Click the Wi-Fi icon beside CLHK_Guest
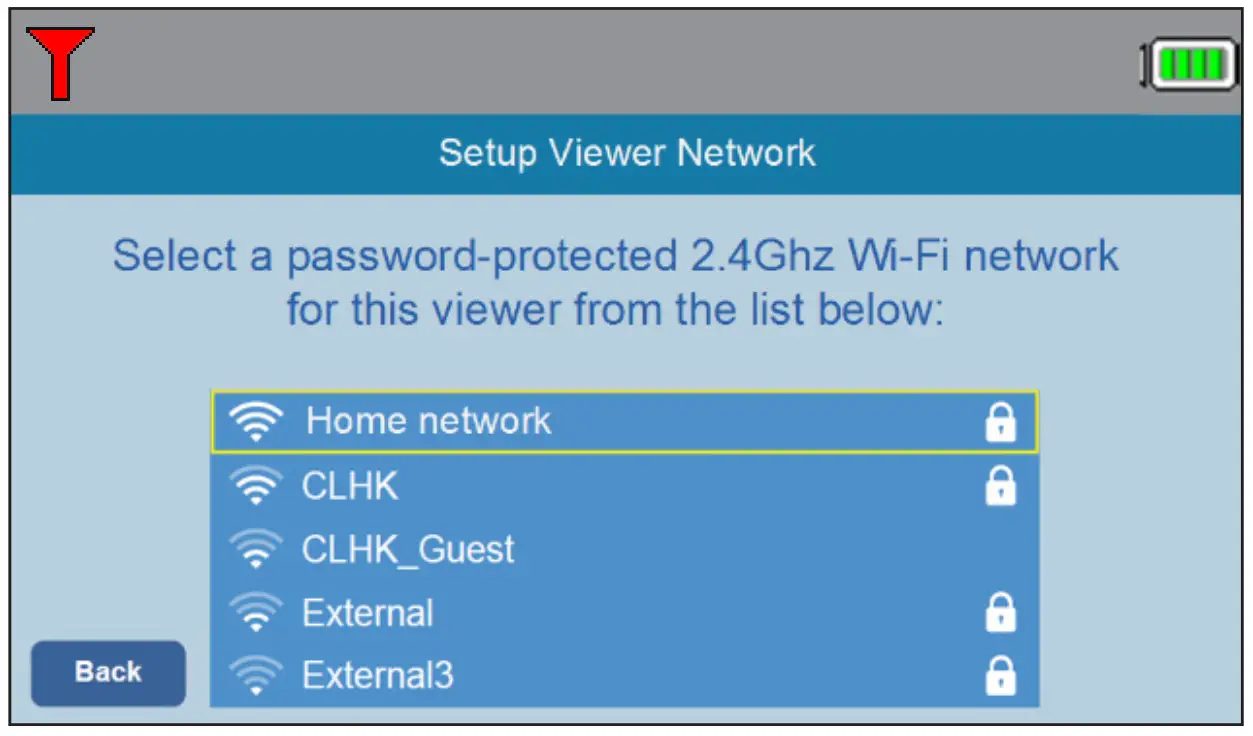This screenshot has width=1253, height=736. [258, 548]
